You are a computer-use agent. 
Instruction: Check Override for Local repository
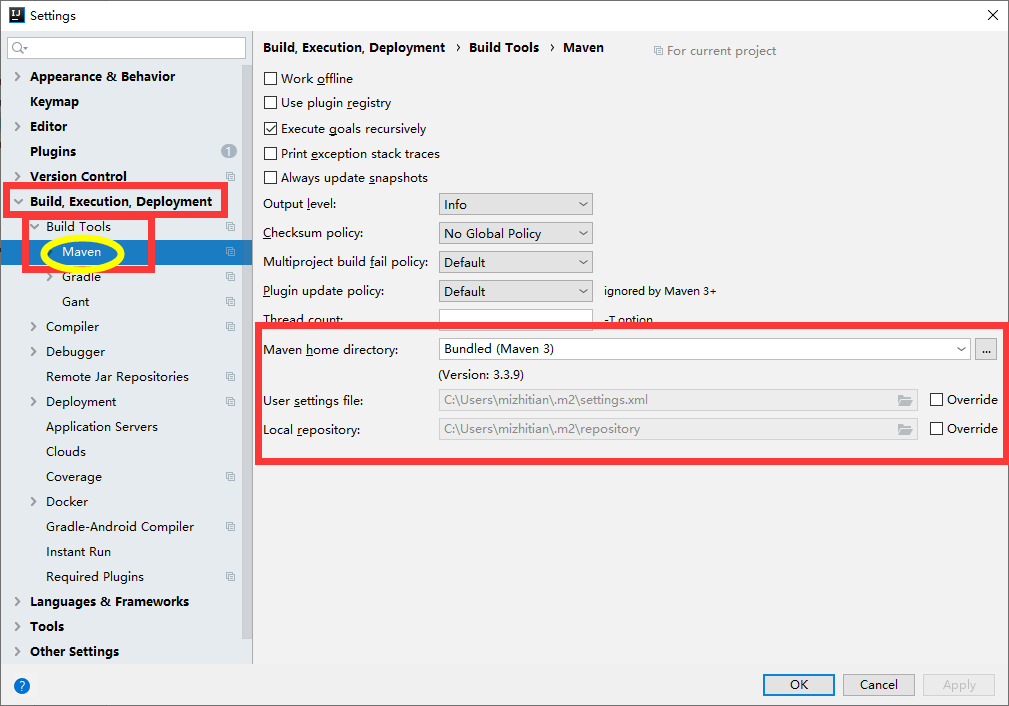[x=937, y=429]
